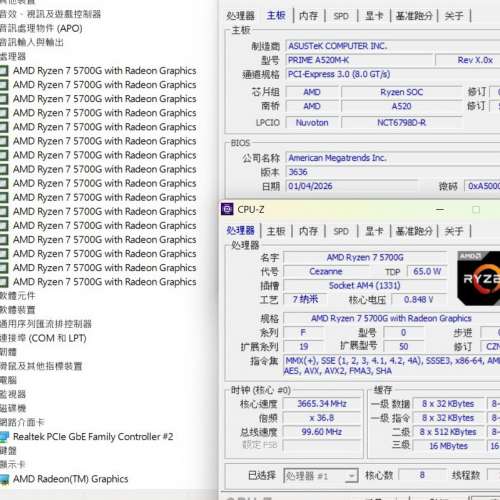Viewport: 500px width, 500px height.
Task: Click the Rev X.0x revision field
Action: (468, 60)
